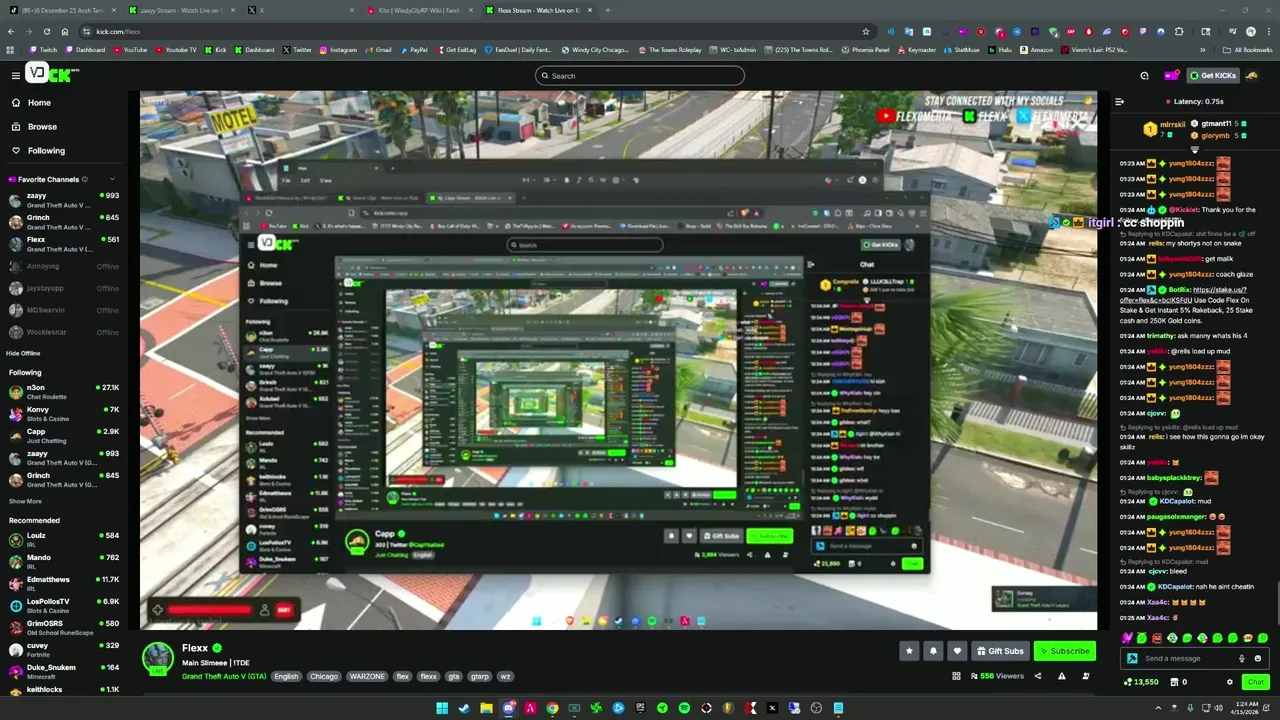Open the Grand Theft Auto V category link
The image size is (1280, 720).
[224, 676]
